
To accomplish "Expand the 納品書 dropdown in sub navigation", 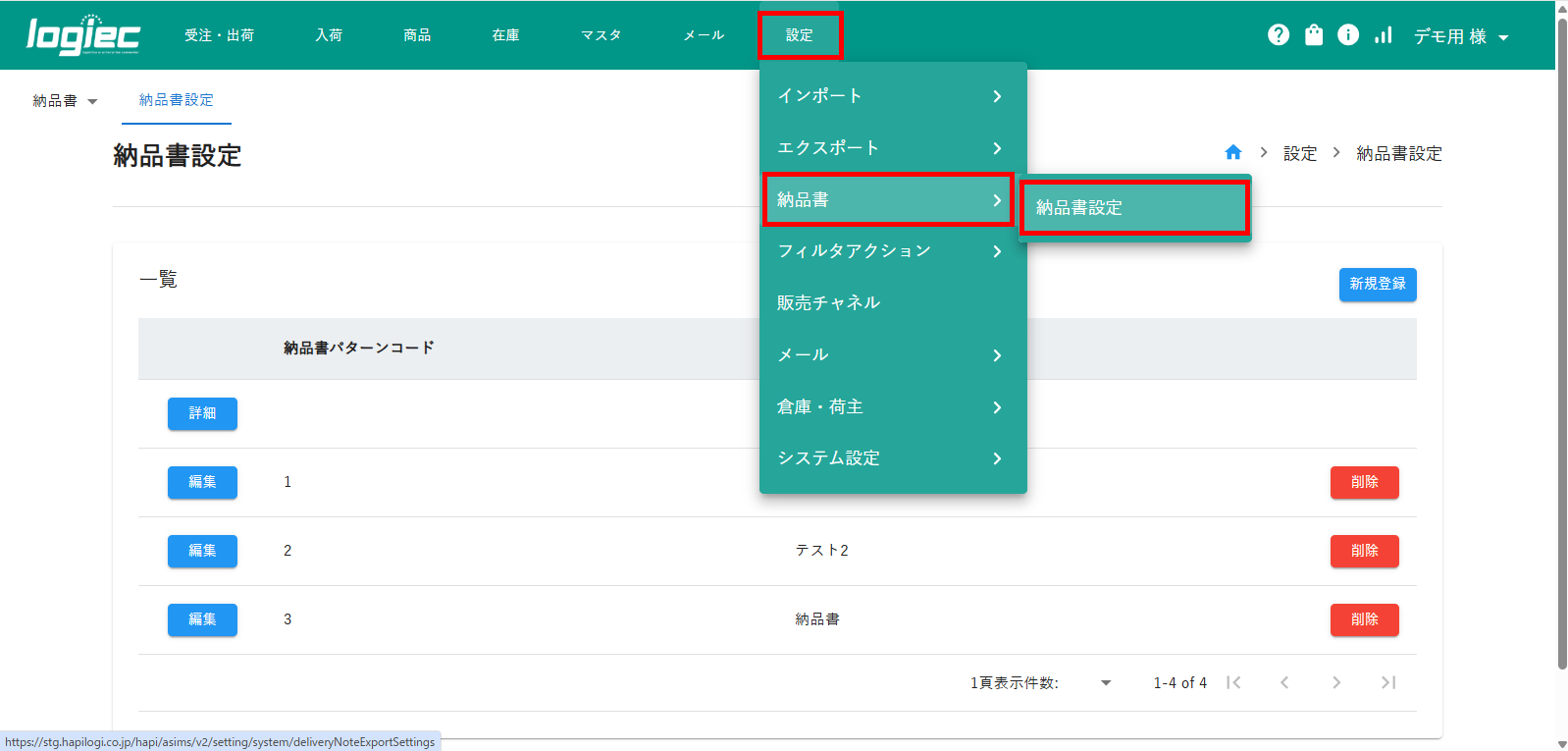I will (65, 101).
